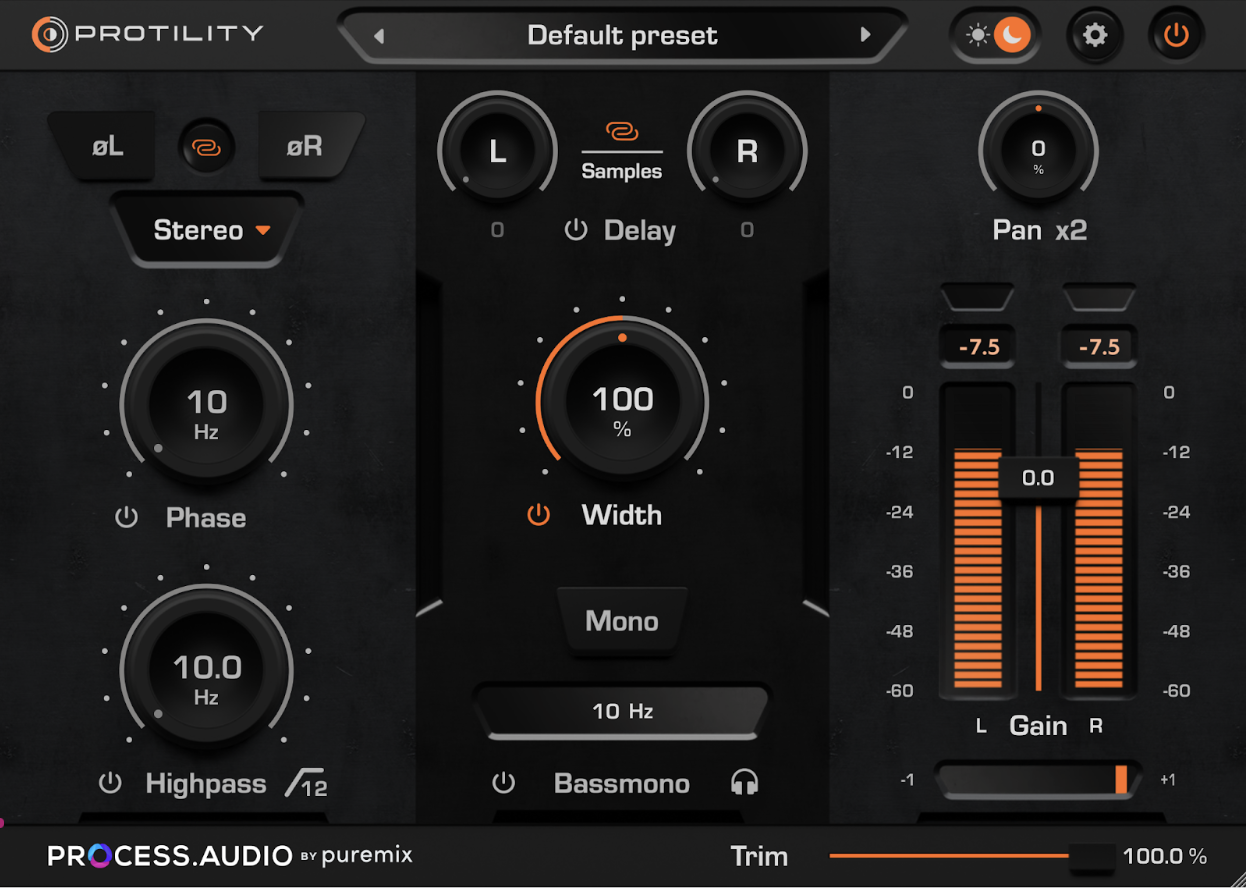1246x888 pixels.
Task: Click the Protility logo
Action: 147,34
